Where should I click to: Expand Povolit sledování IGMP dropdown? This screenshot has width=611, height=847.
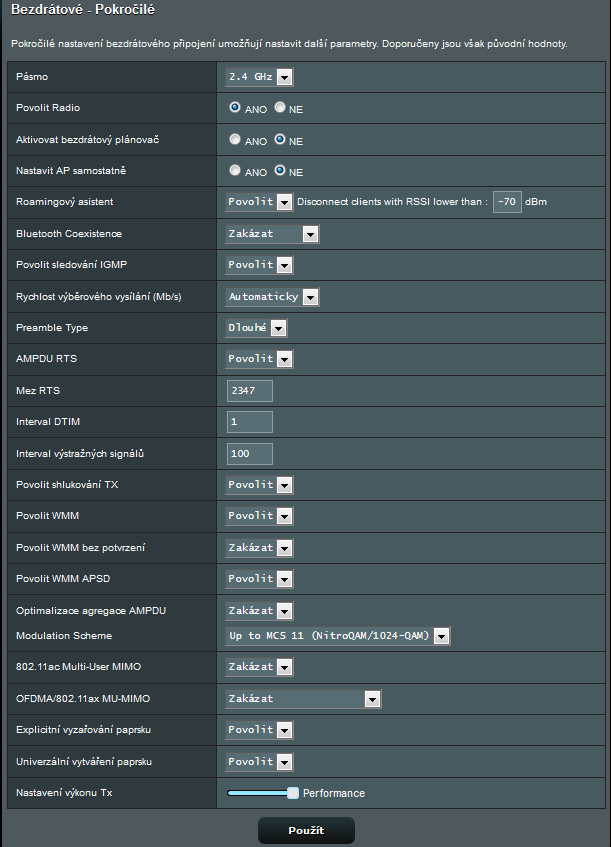coord(259,265)
